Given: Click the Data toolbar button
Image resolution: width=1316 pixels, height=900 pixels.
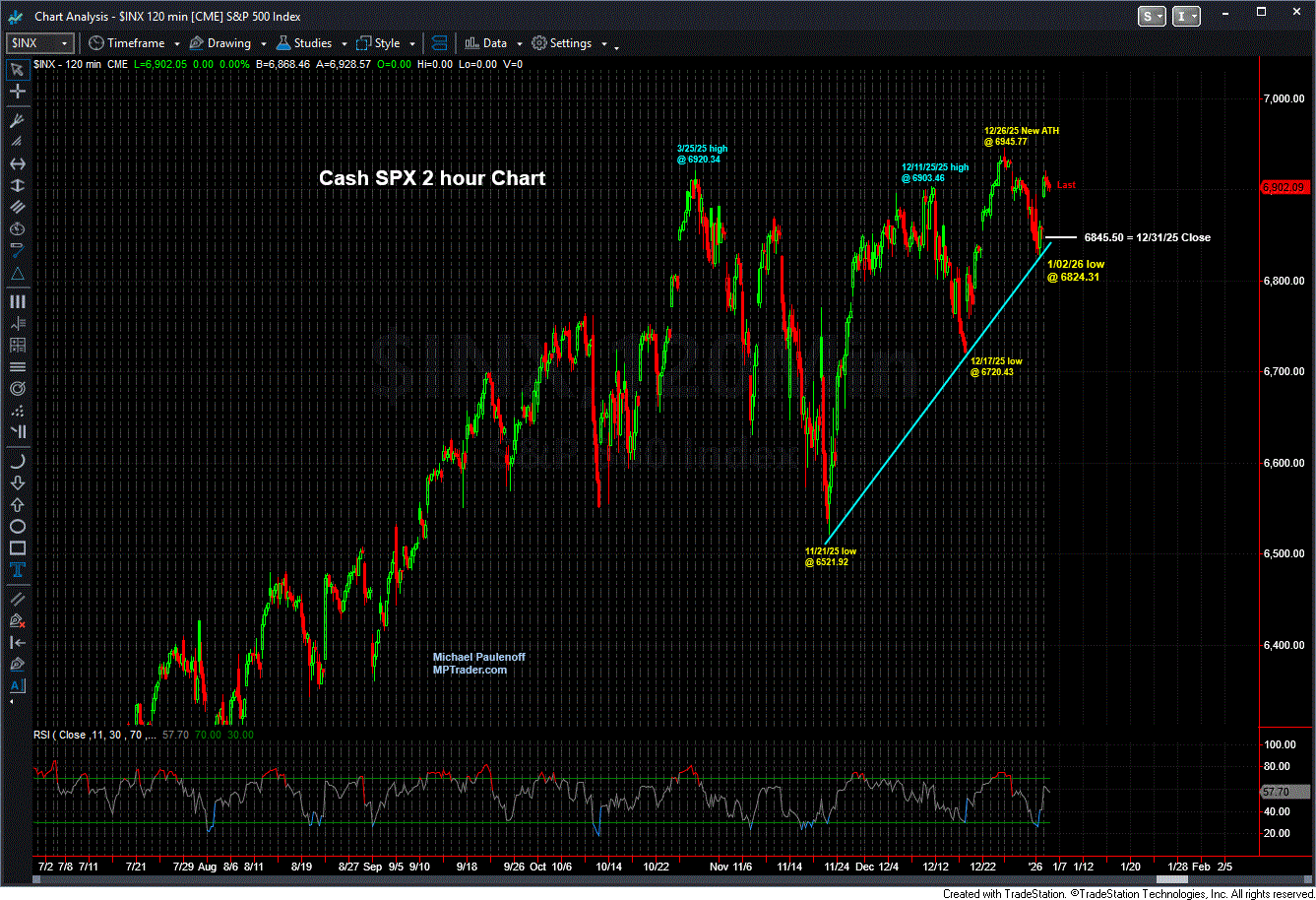Looking at the screenshot, I should 486,43.
